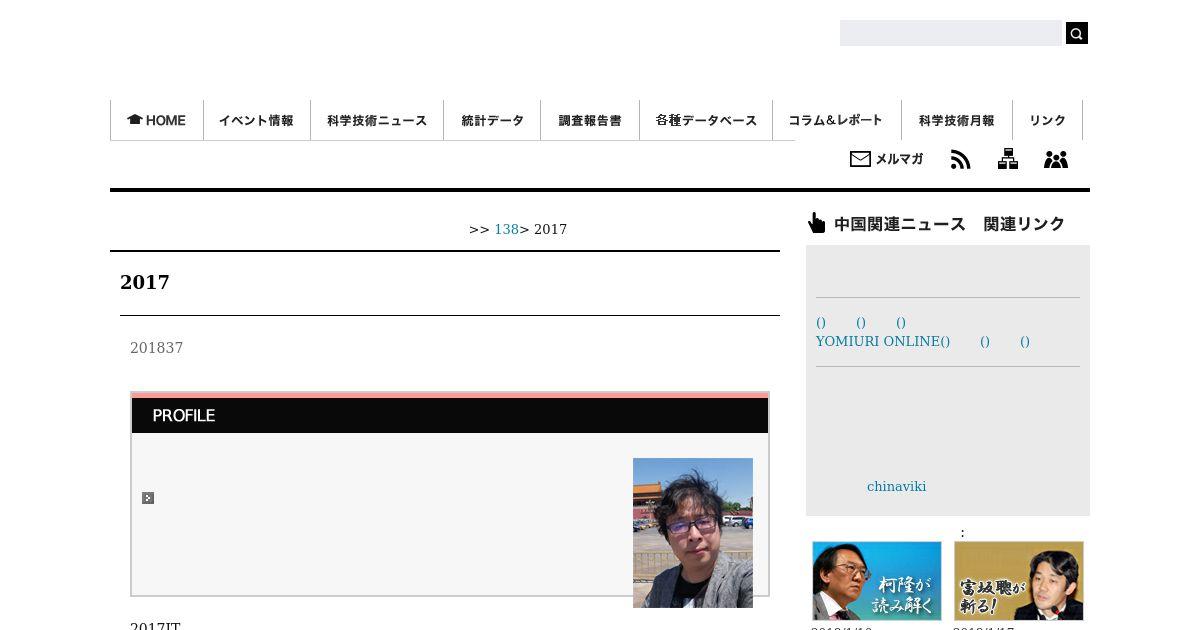This screenshot has height=630, width=1200.
Task: Open the リンク menu
Action: tap(1047, 120)
